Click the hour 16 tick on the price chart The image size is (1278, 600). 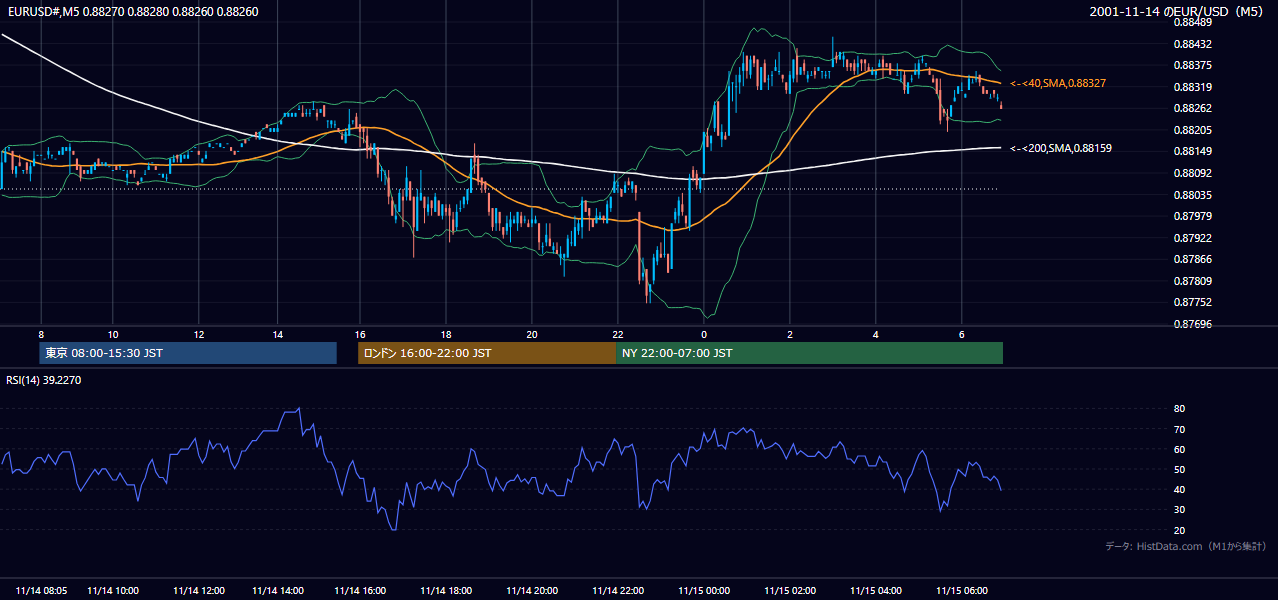coord(361,334)
